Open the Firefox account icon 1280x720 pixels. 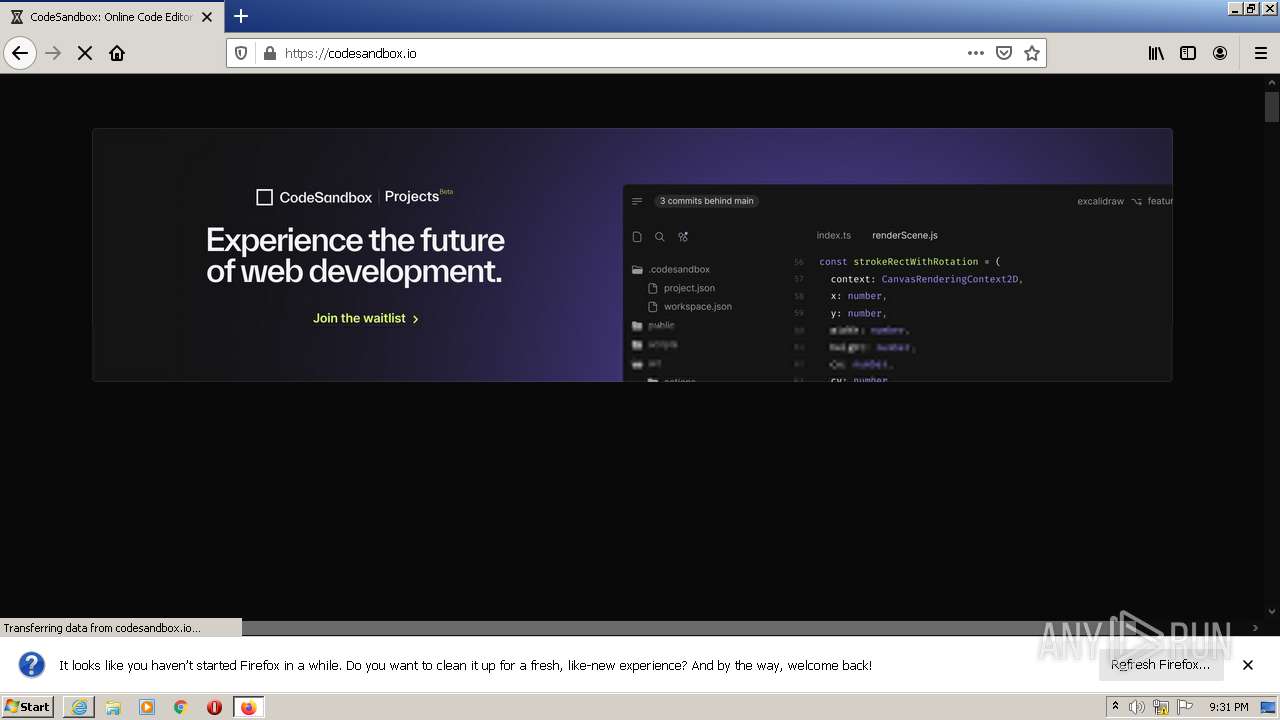click(1220, 53)
